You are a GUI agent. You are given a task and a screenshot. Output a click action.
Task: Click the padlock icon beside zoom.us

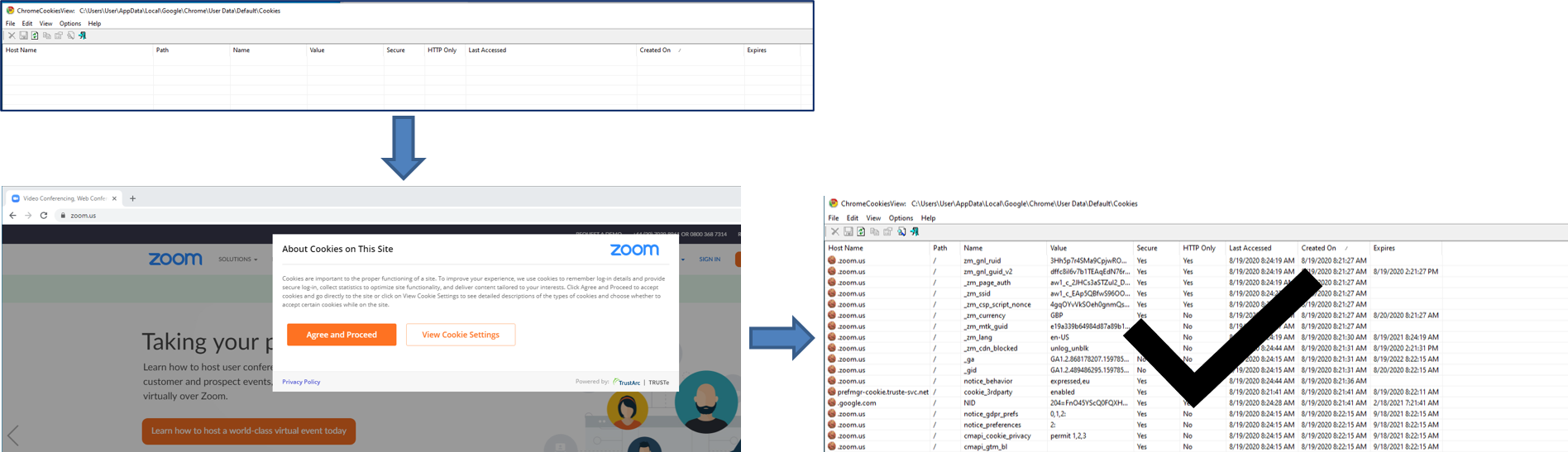pos(63,215)
